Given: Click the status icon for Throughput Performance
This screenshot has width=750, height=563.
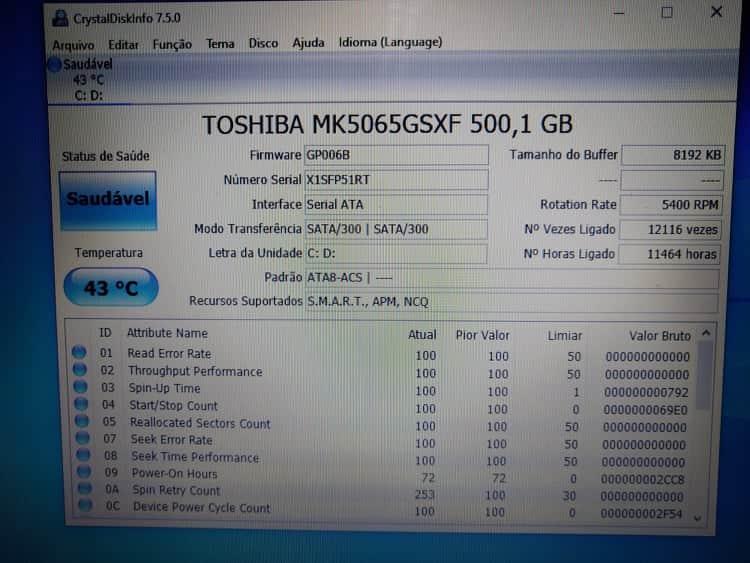Looking at the screenshot, I should pos(80,369).
